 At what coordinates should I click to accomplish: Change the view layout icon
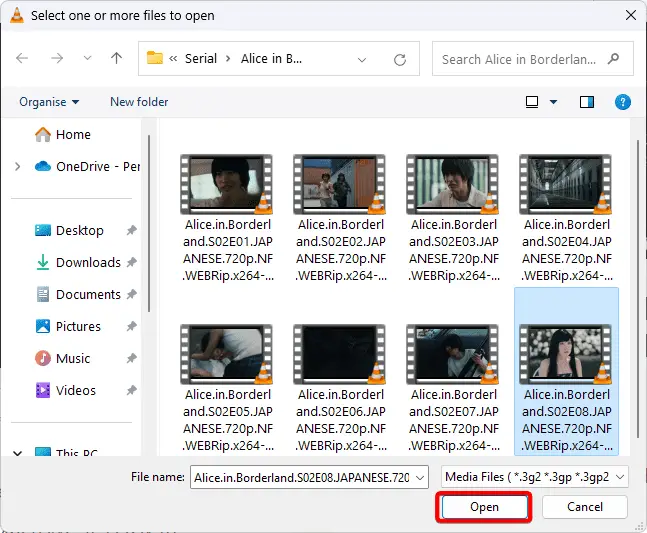[x=532, y=101]
